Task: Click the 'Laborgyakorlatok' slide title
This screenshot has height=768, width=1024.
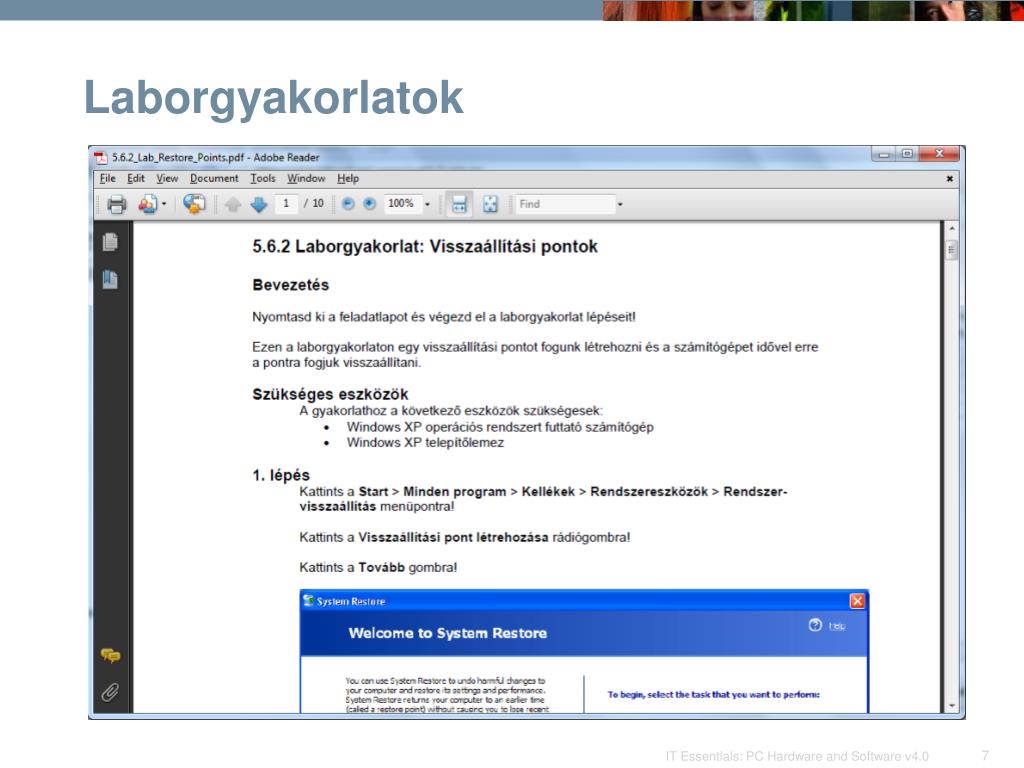Action: pyautogui.click(x=274, y=98)
